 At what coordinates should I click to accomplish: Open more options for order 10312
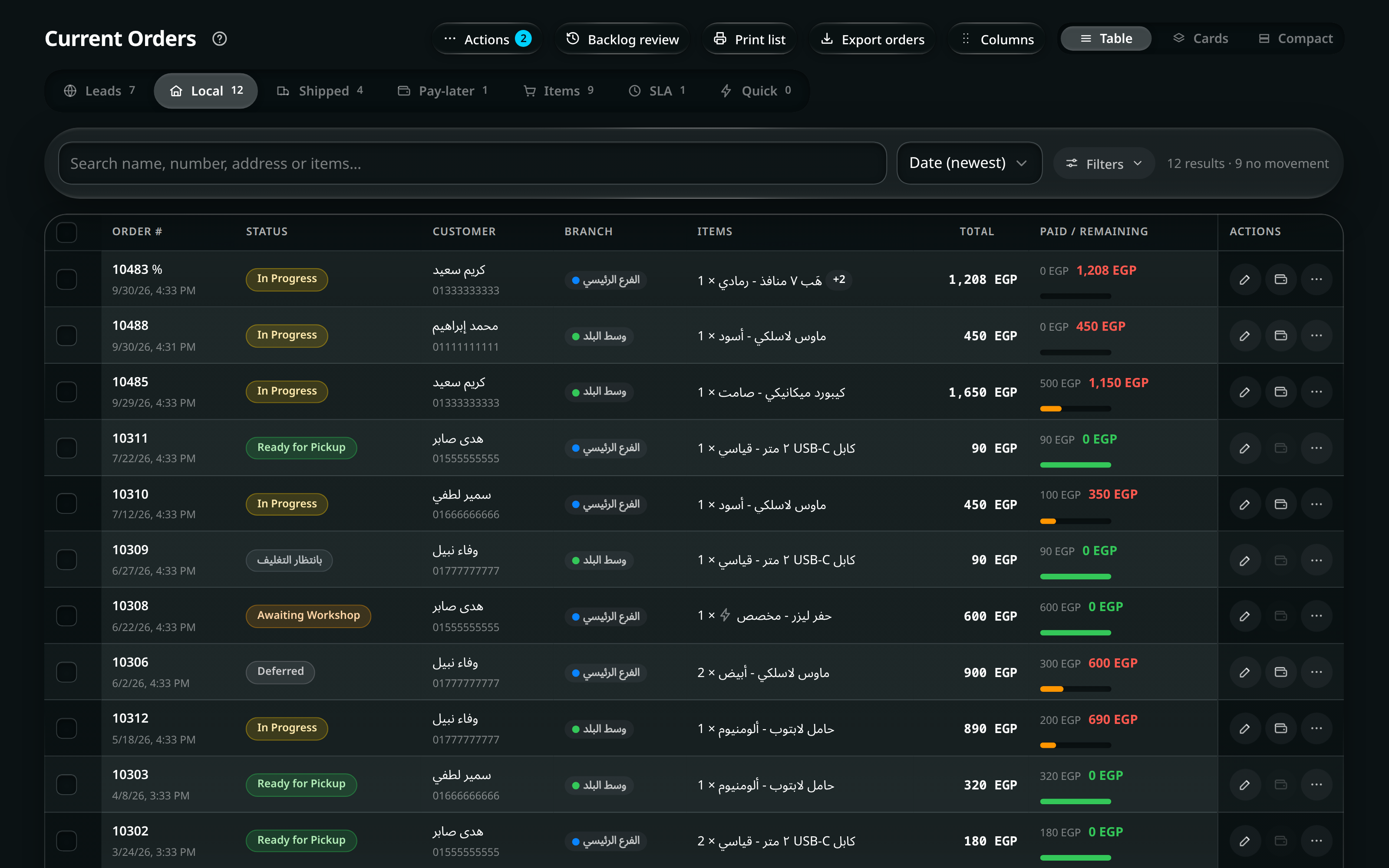coord(1316,729)
